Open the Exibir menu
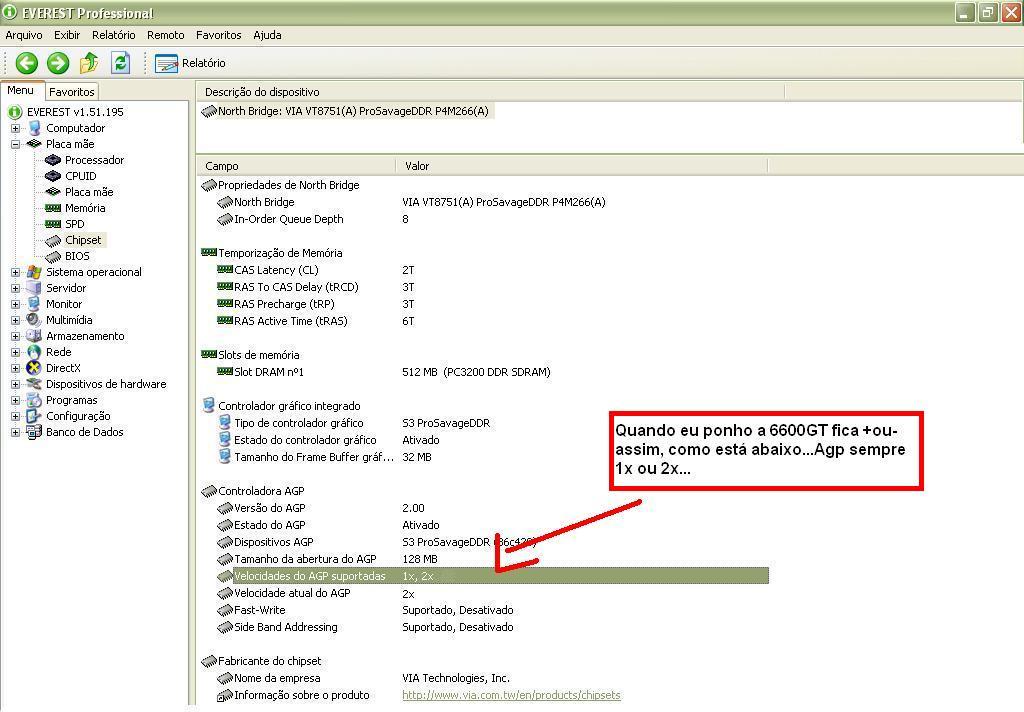The height and width of the screenshot is (712, 1024). coord(67,35)
